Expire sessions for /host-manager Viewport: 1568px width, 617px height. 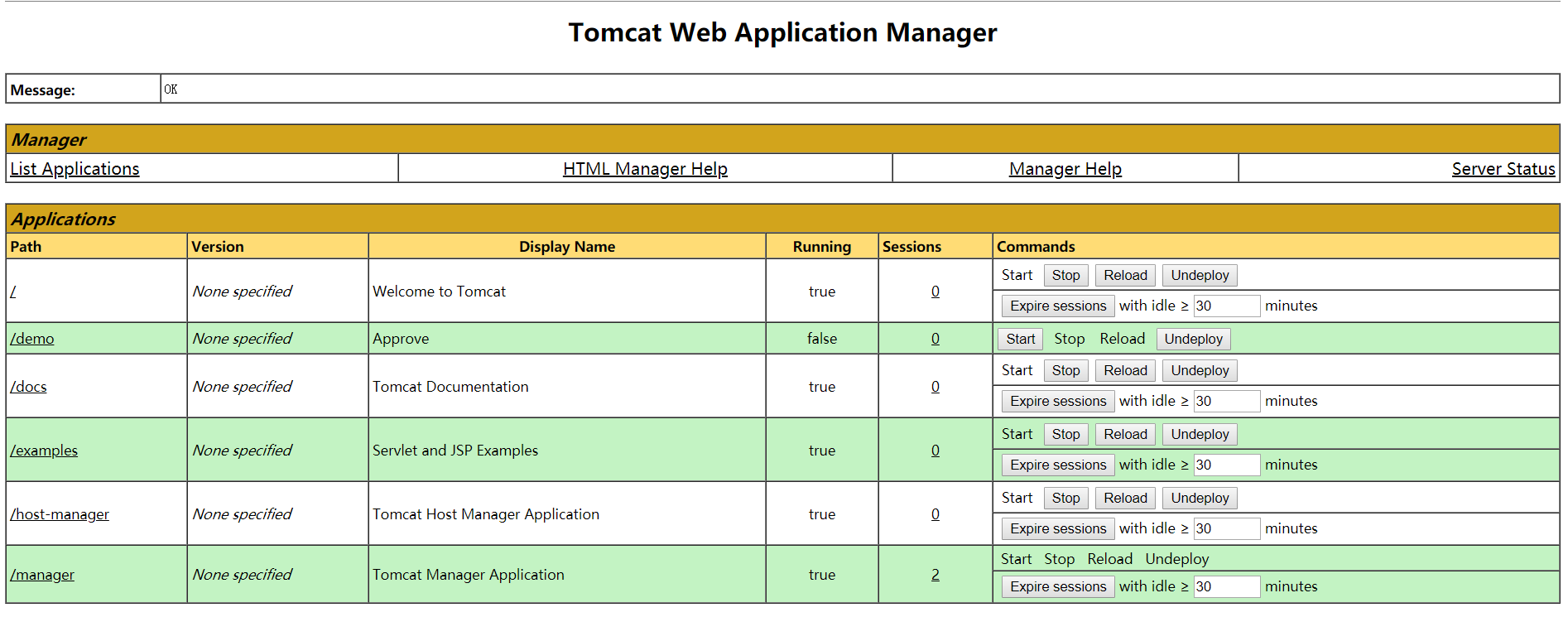[1058, 529]
